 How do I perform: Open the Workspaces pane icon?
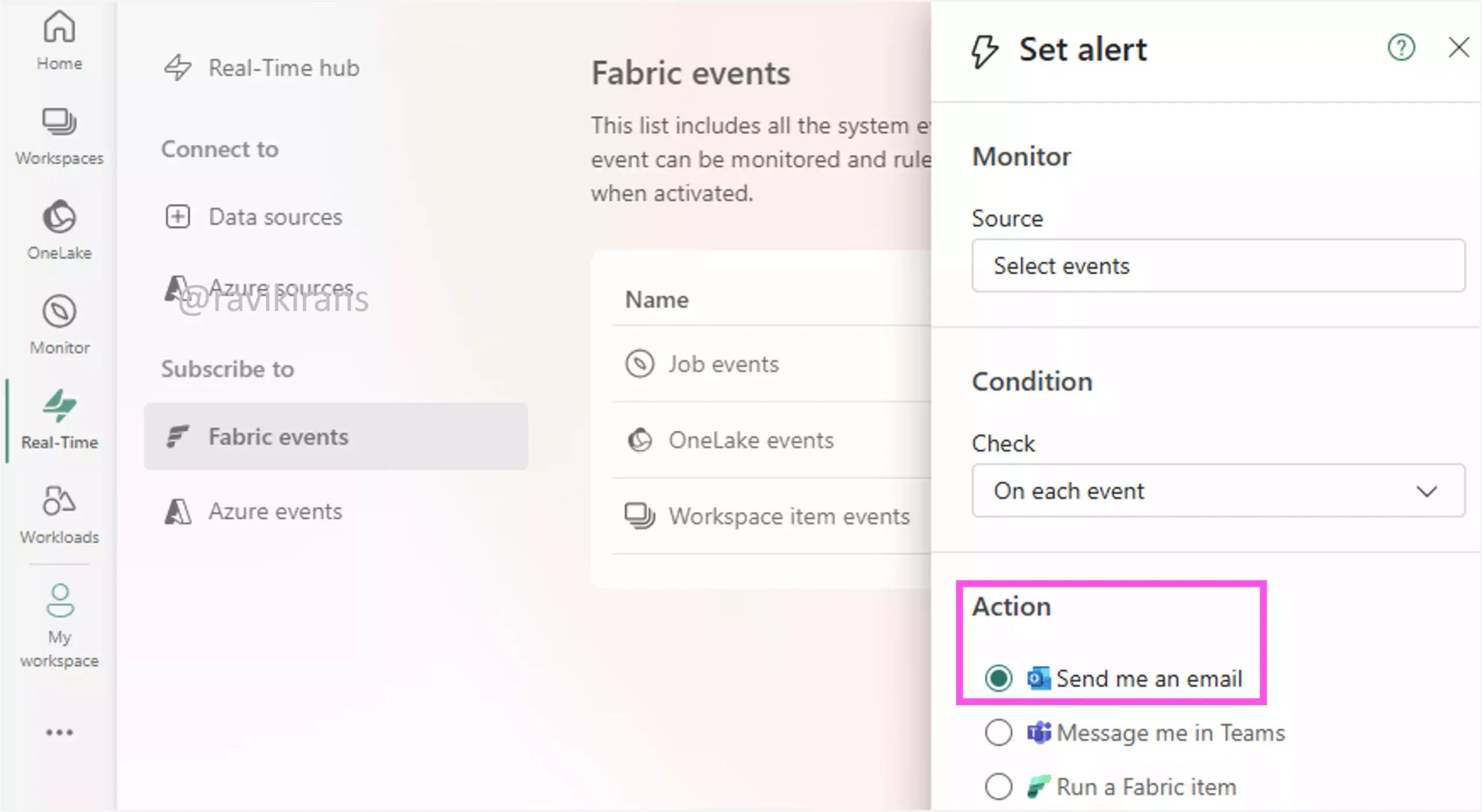coord(59,122)
